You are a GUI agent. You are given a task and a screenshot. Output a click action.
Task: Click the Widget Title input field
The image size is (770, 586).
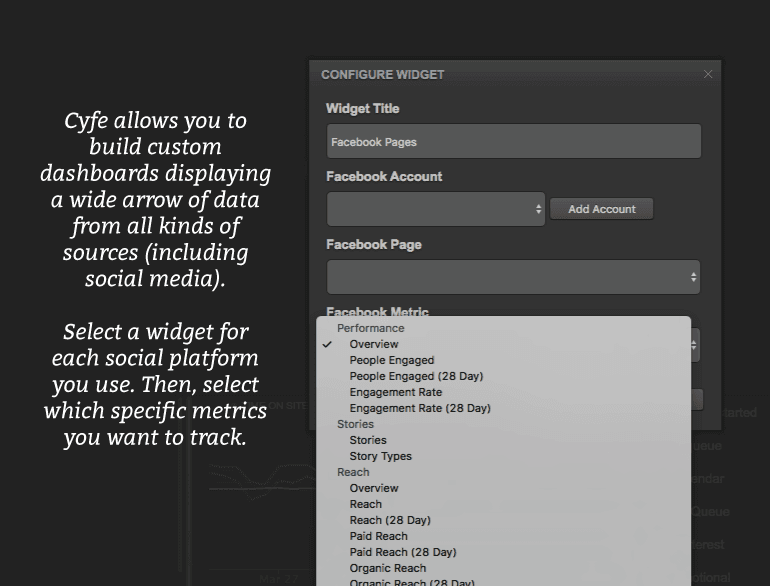point(514,141)
